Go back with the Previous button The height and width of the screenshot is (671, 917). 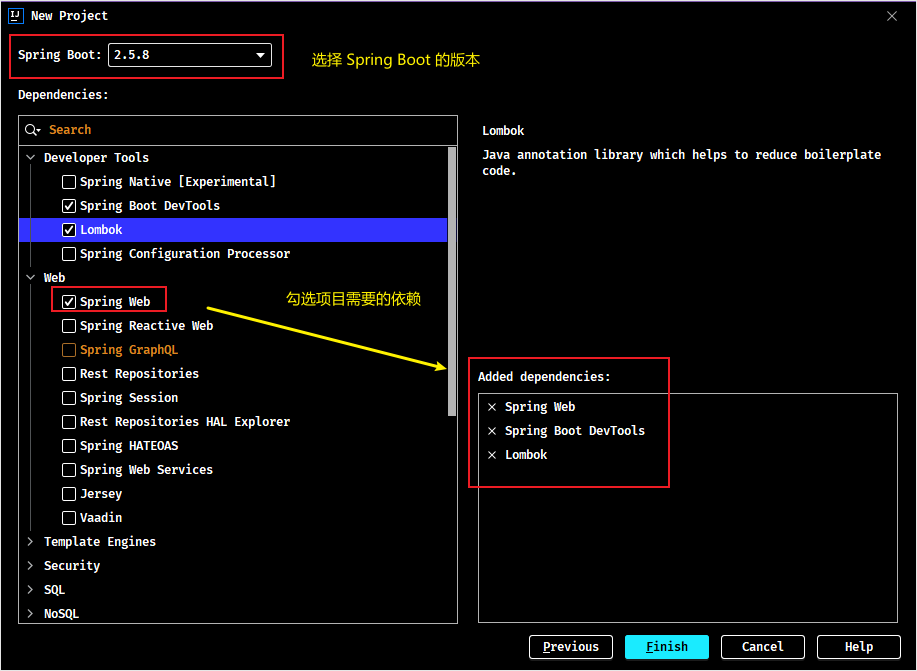(571, 647)
